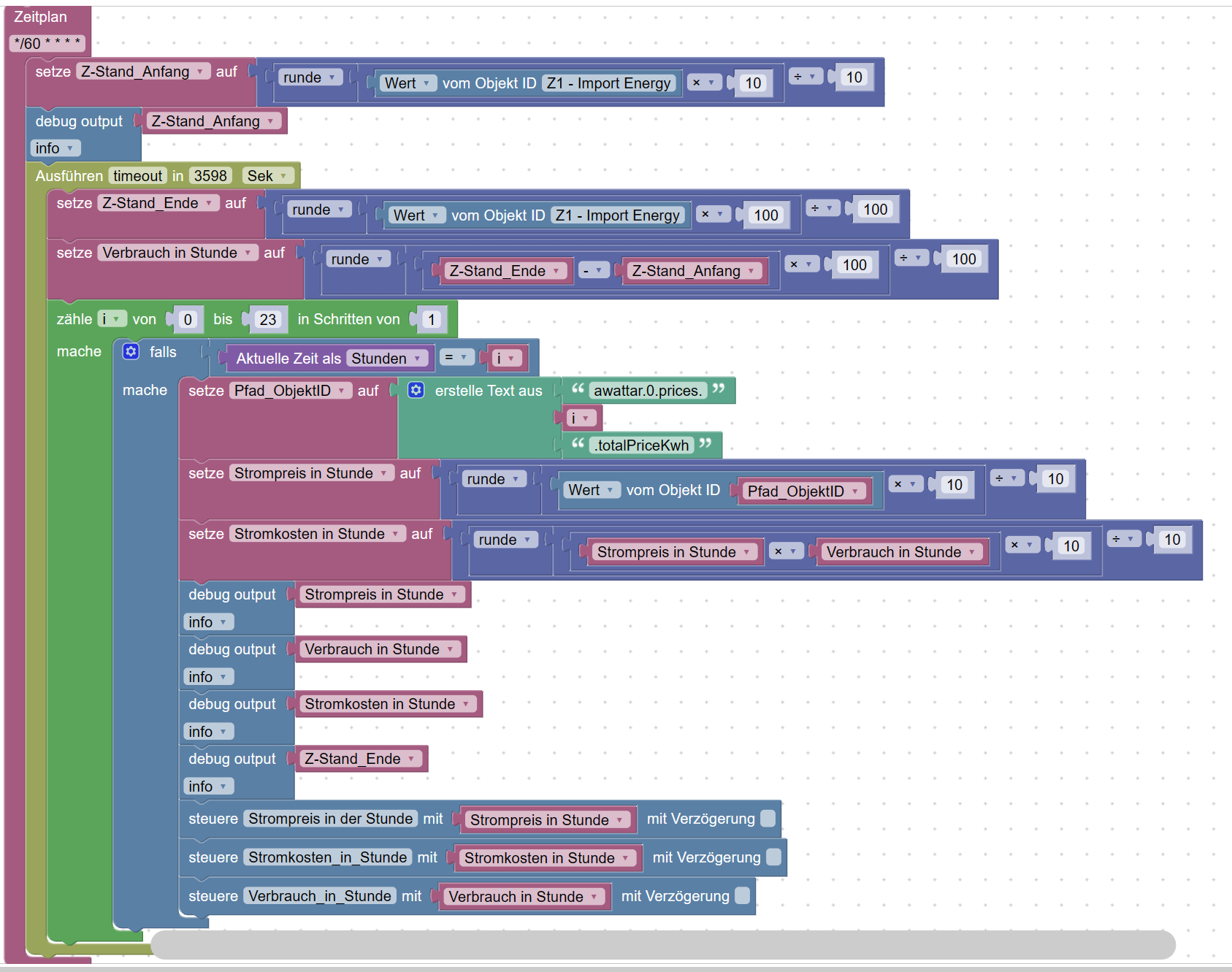Open the 'erstelle Text aus' mutator gear
This screenshot has width=1232, height=972.
click(416, 390)
